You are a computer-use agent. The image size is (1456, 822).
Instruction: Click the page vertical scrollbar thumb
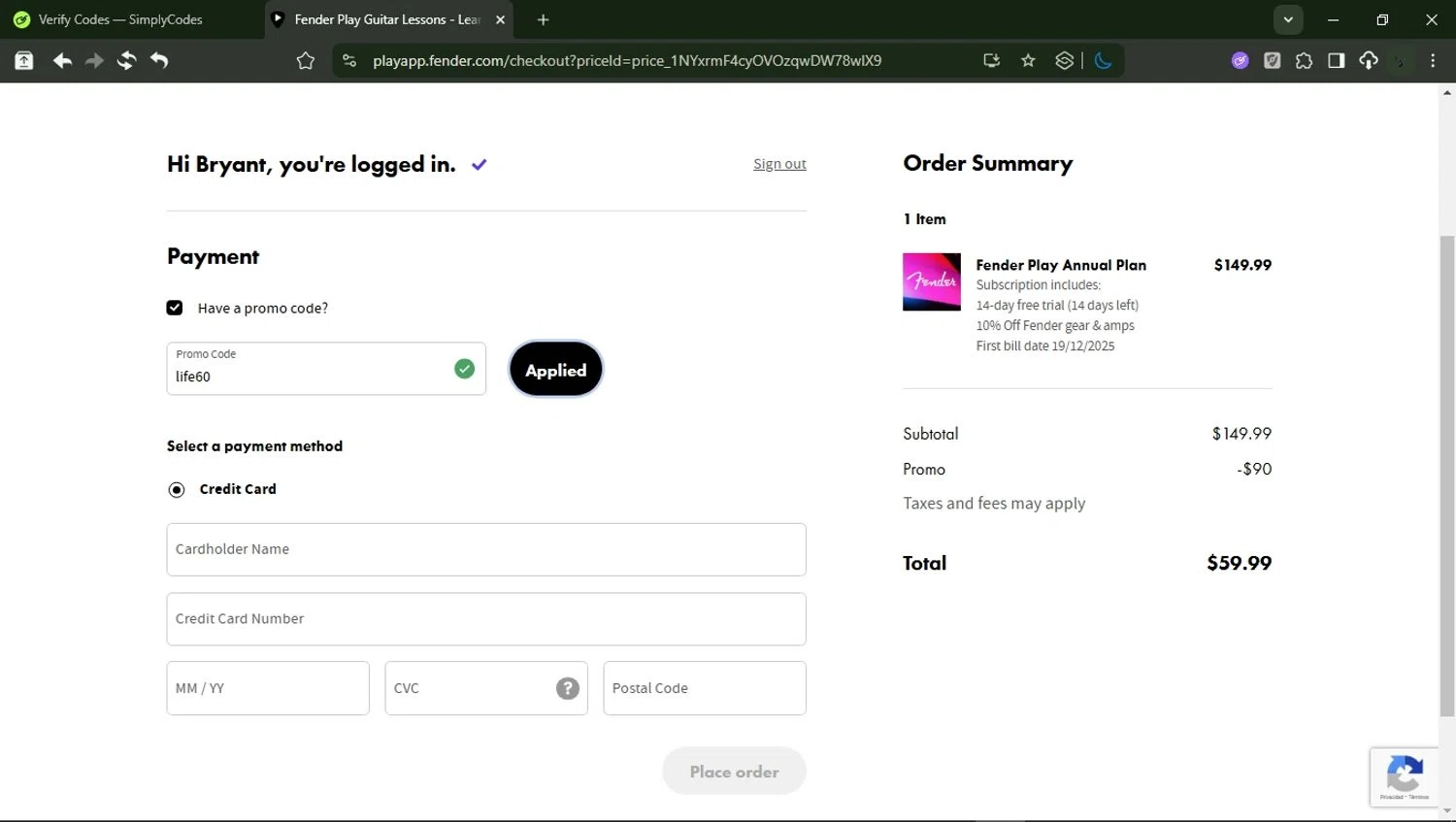click(1447, 476)
